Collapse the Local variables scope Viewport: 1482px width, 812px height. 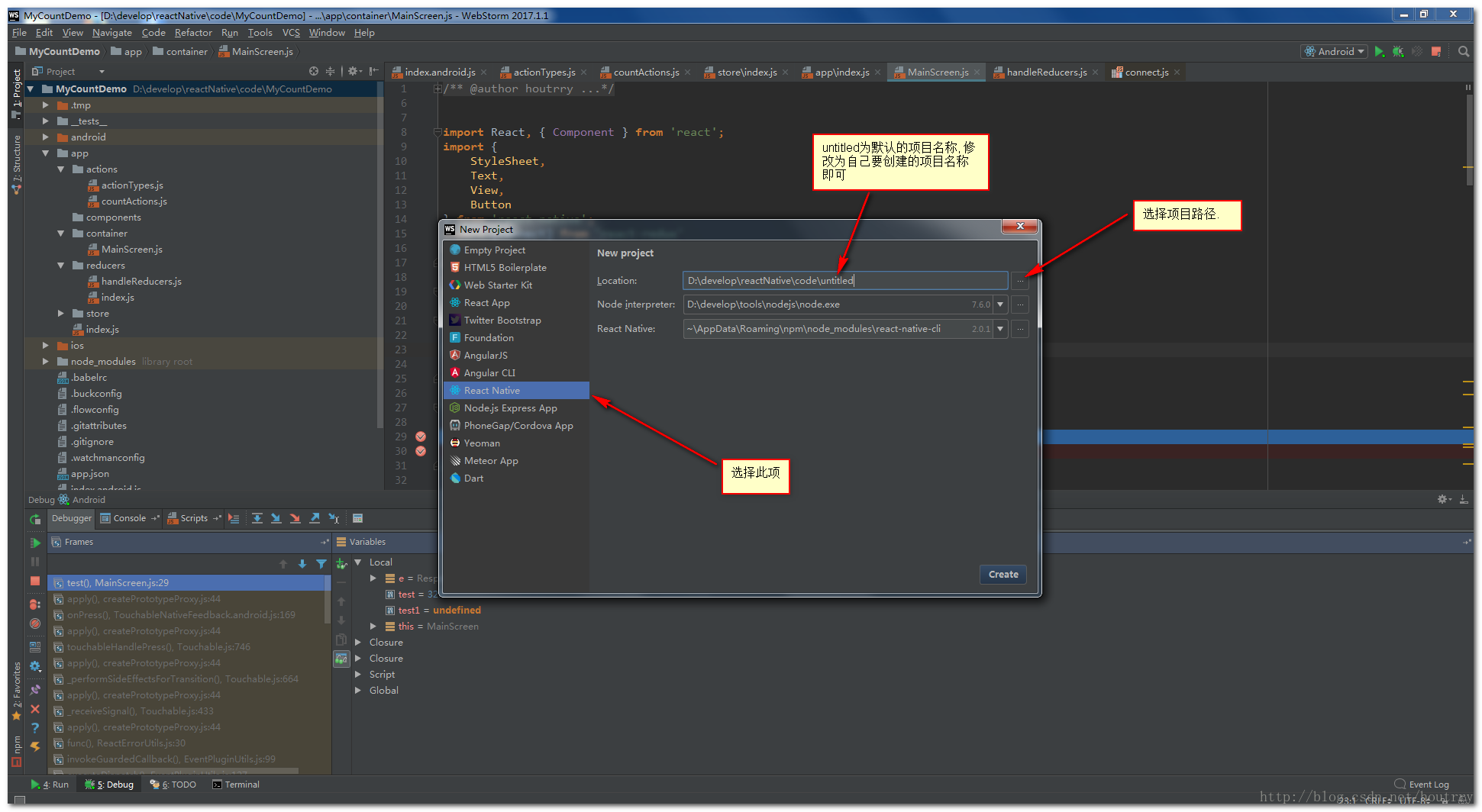click(x=358, y=562)
